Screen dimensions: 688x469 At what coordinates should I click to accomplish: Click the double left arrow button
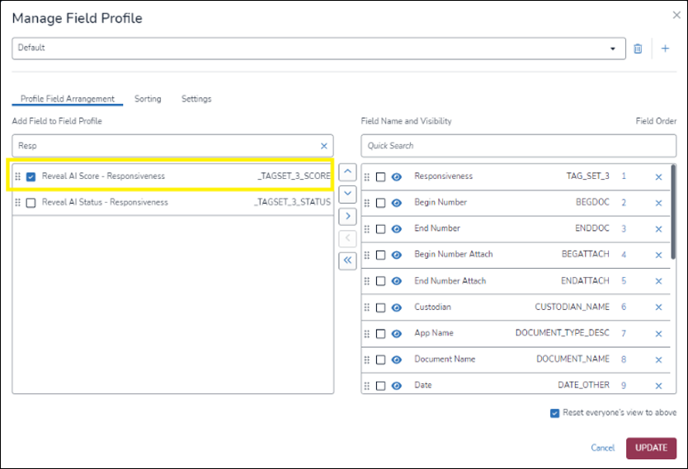pyautogui.click(x=348, y=260)
